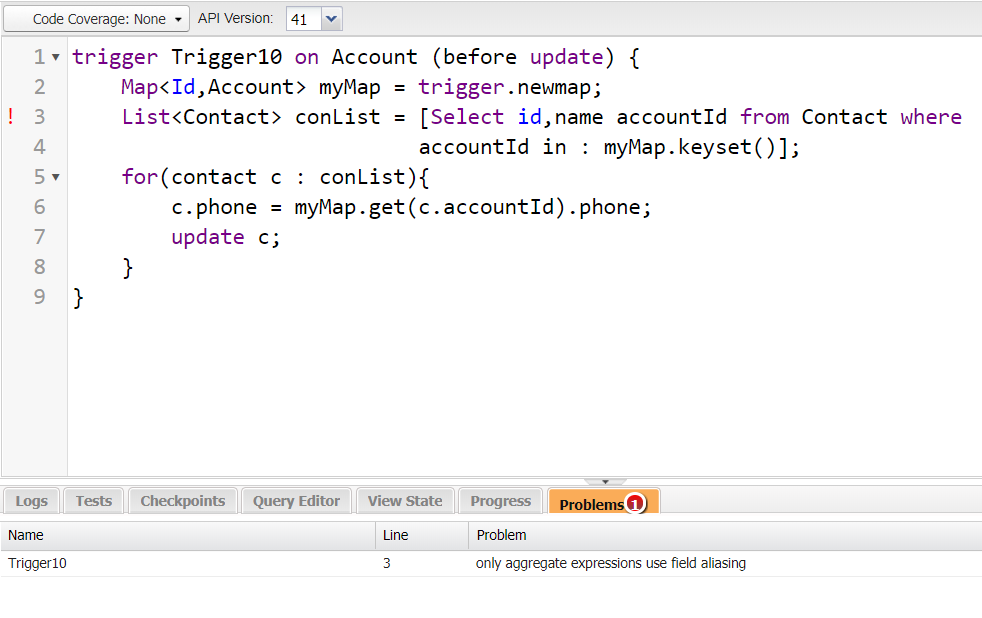This screenshot has height=618, width=982.
Task: Open the Code Coverage selector
Action: [x=95, y=18]
